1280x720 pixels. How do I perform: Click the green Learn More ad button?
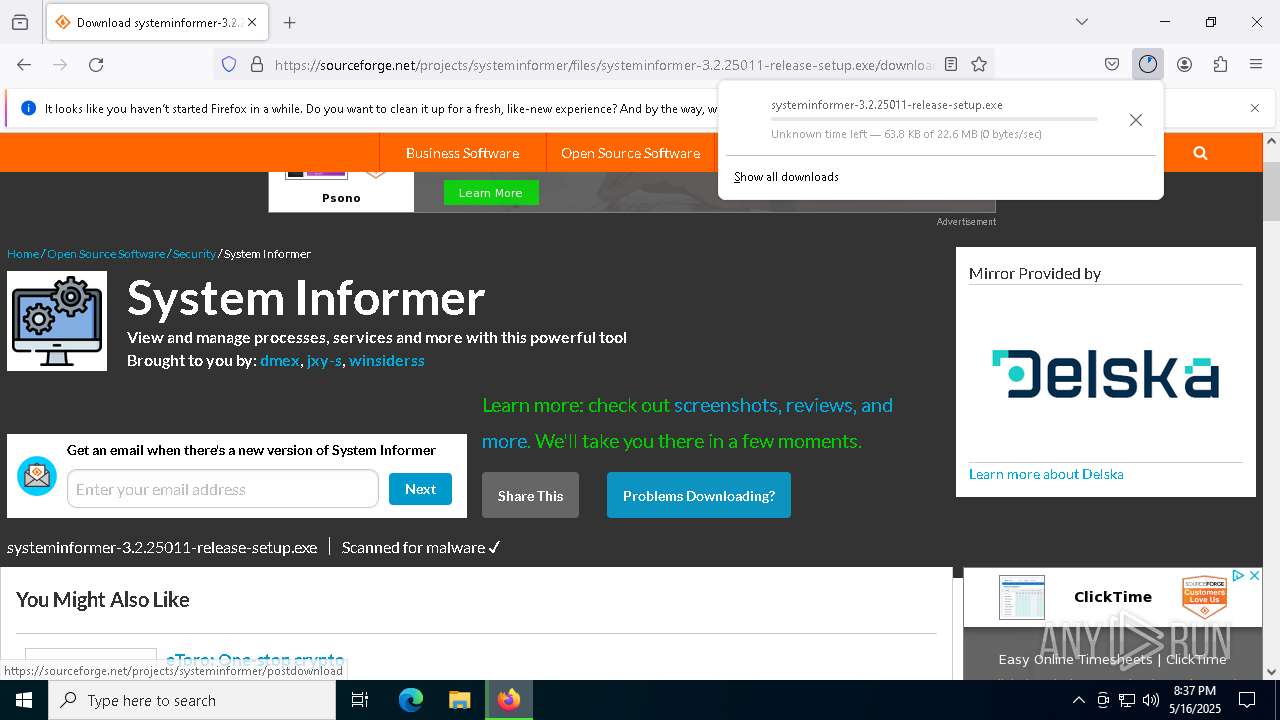pyautogui.click(x=490, y=193)
